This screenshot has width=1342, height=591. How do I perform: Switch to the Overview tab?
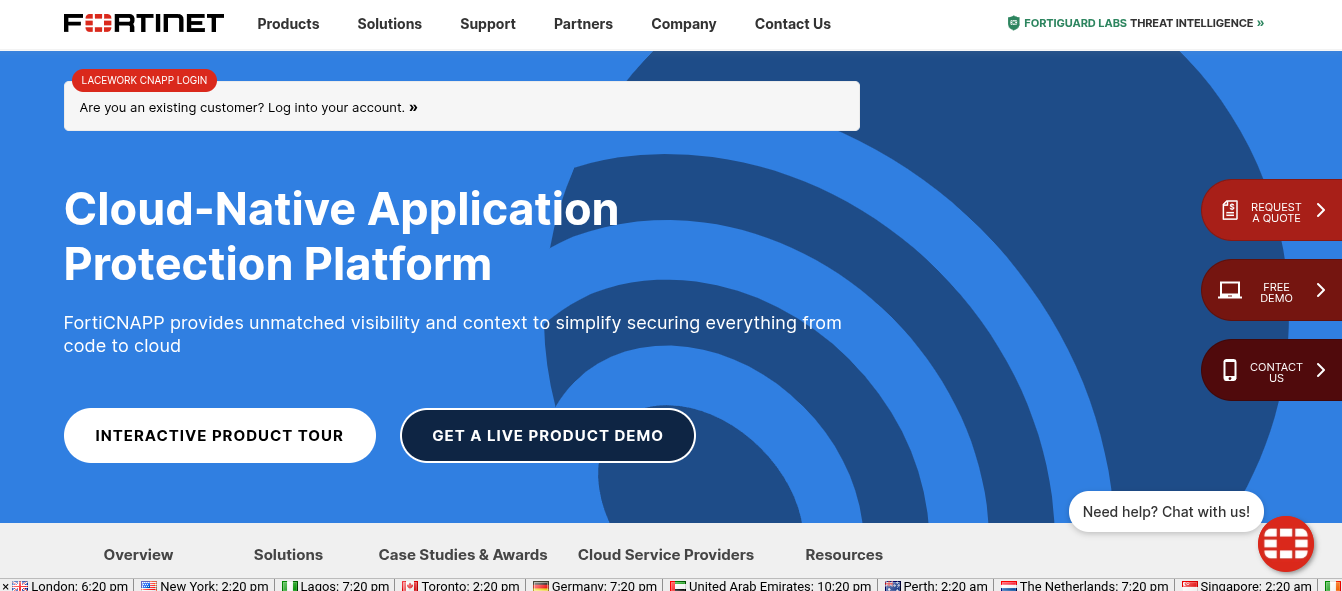138,555
